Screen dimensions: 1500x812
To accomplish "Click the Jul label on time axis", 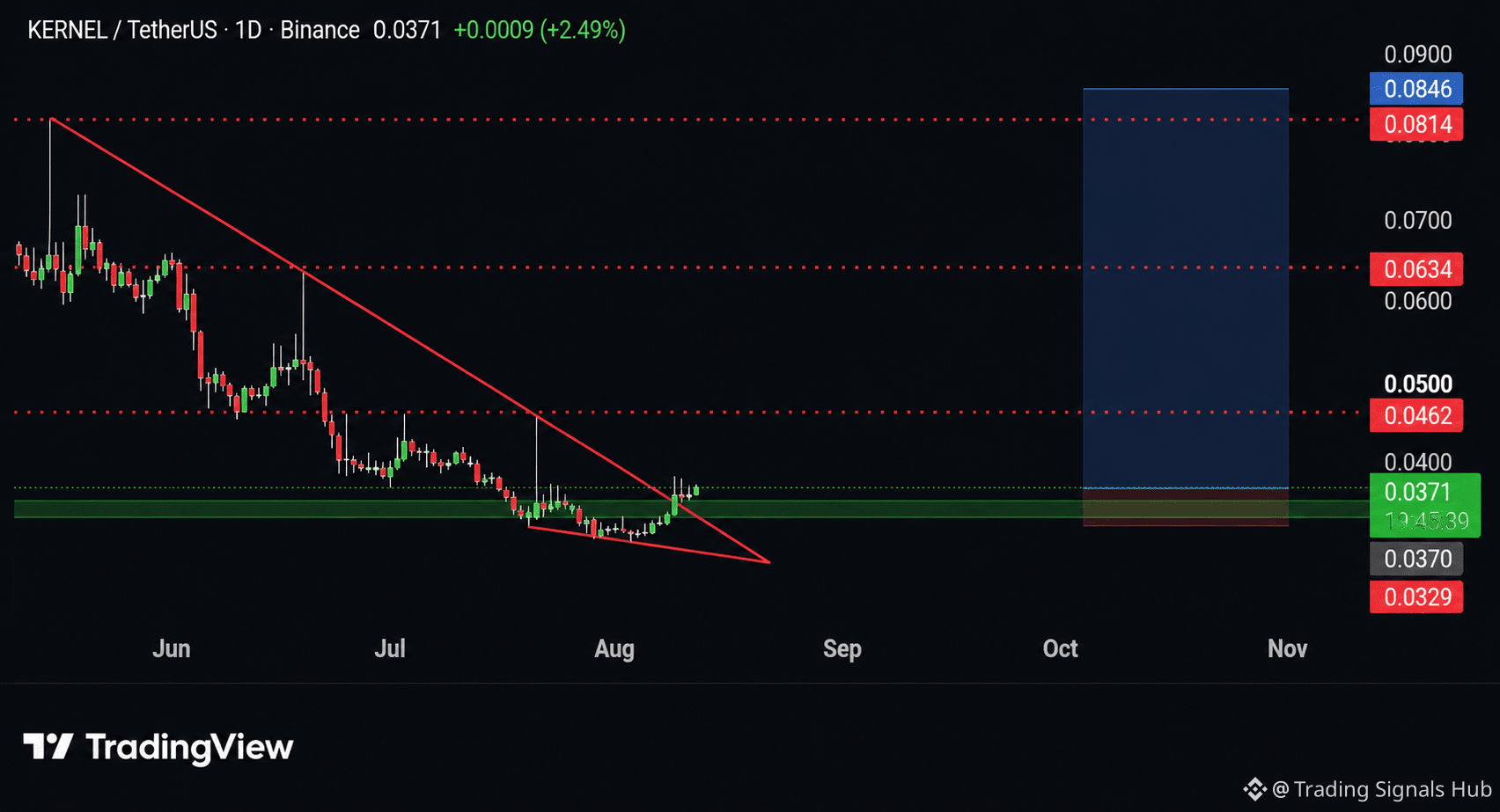I will (x=390, y=649).
